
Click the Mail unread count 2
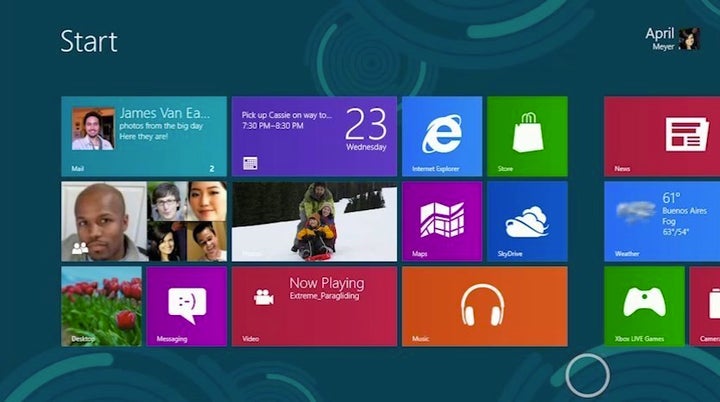[x=212, y=169]
